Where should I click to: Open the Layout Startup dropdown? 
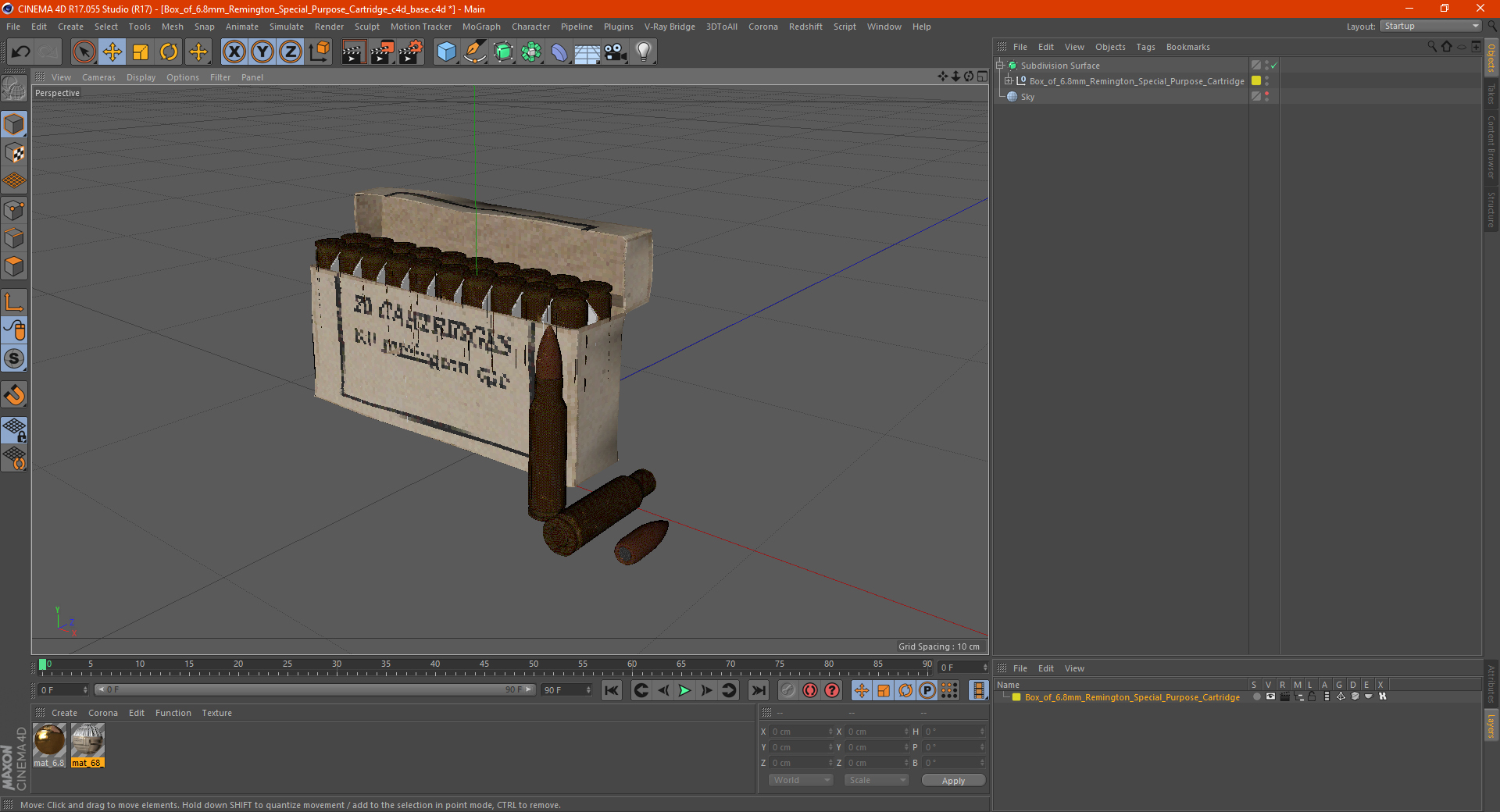coord(1430,26)
